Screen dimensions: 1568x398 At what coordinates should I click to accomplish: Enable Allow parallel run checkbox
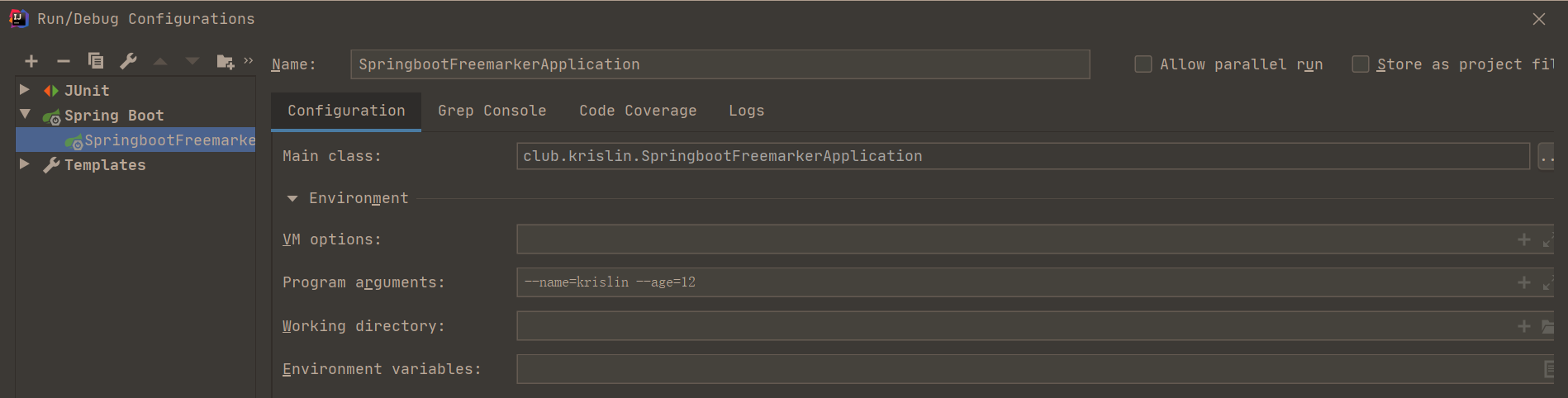pyautogui.click(x=1143, y=64)
